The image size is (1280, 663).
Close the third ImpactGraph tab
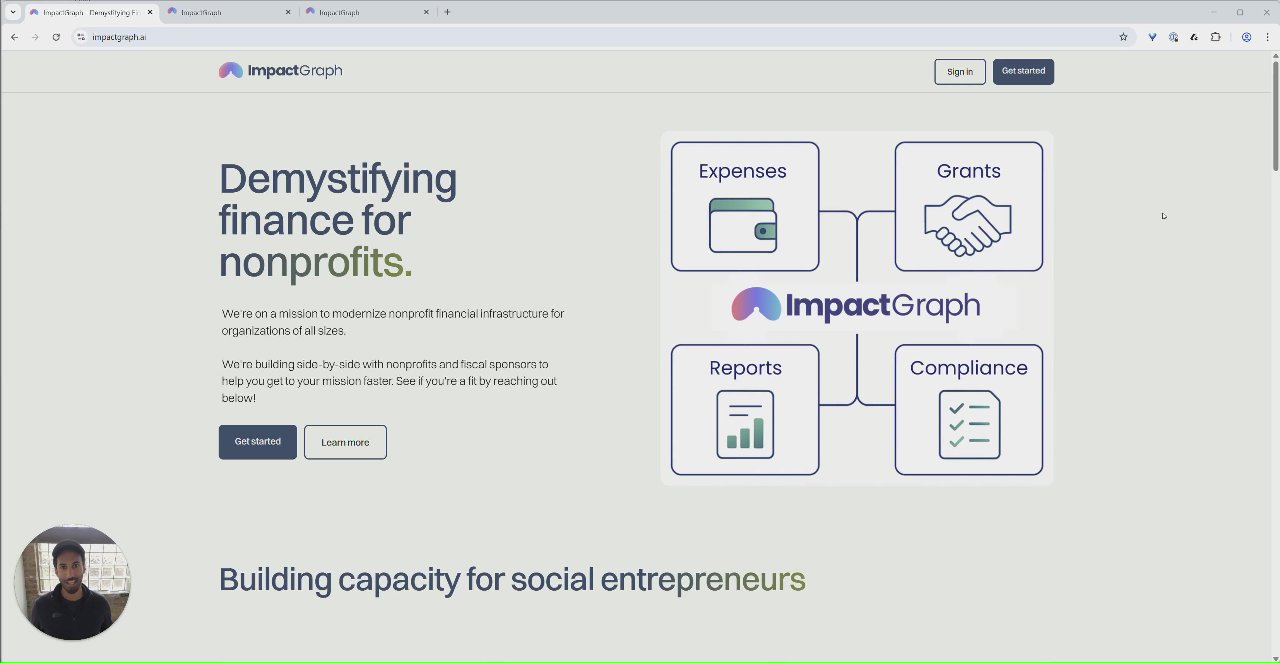426,12
